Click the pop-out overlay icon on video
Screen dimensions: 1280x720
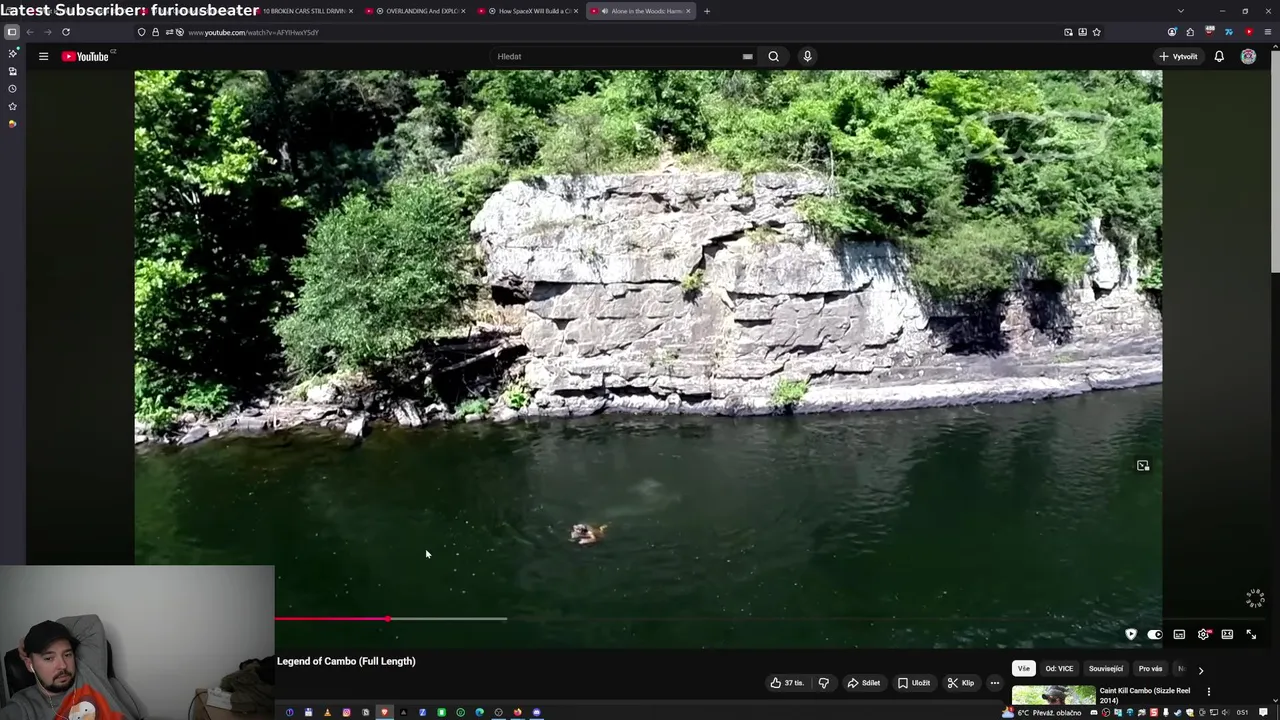[x=1143, y=466]
